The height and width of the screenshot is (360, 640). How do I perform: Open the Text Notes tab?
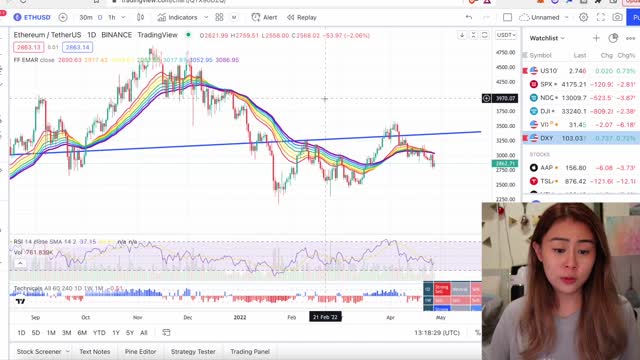click(95, 351)
